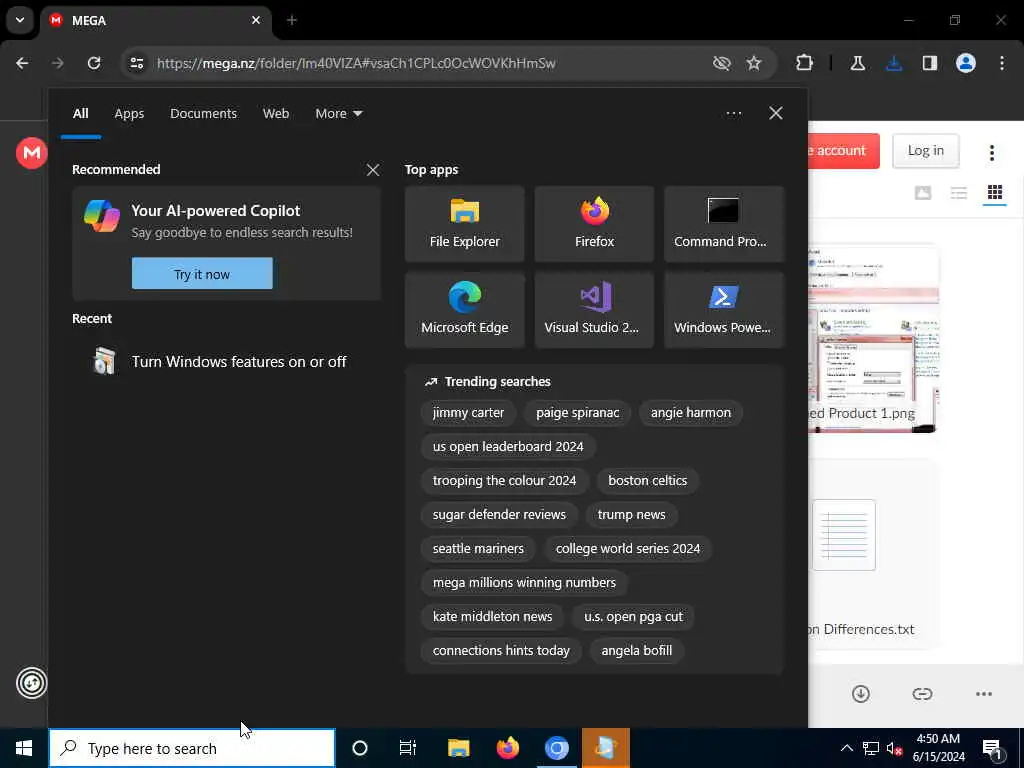View site information in address bar

click(136, 63)
